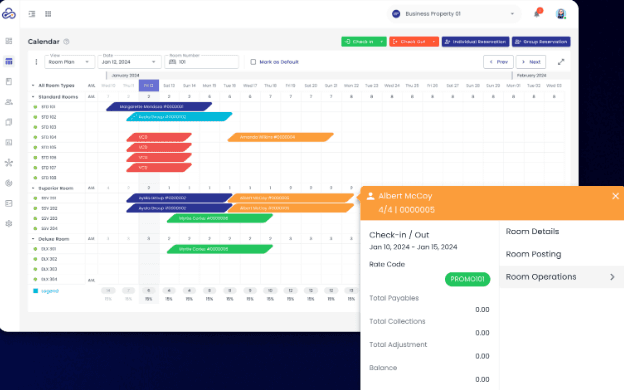Select the STD 103 room row label
The width and height of the screenshot is (624, 390).
click(x=49, y=127)
